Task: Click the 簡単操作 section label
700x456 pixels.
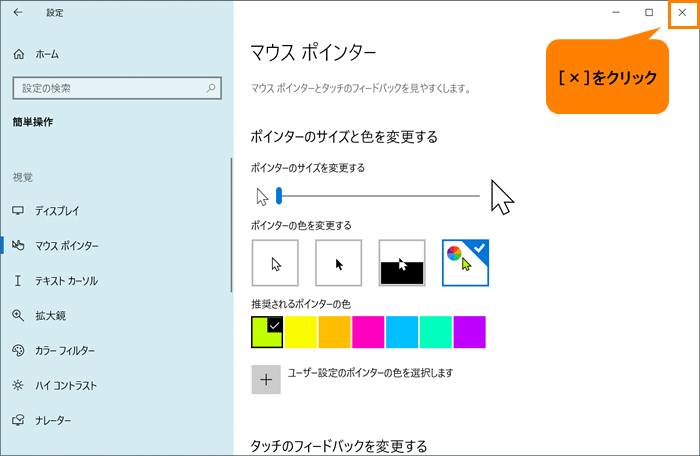Action: pyautogui.click(x=33, y=122)
